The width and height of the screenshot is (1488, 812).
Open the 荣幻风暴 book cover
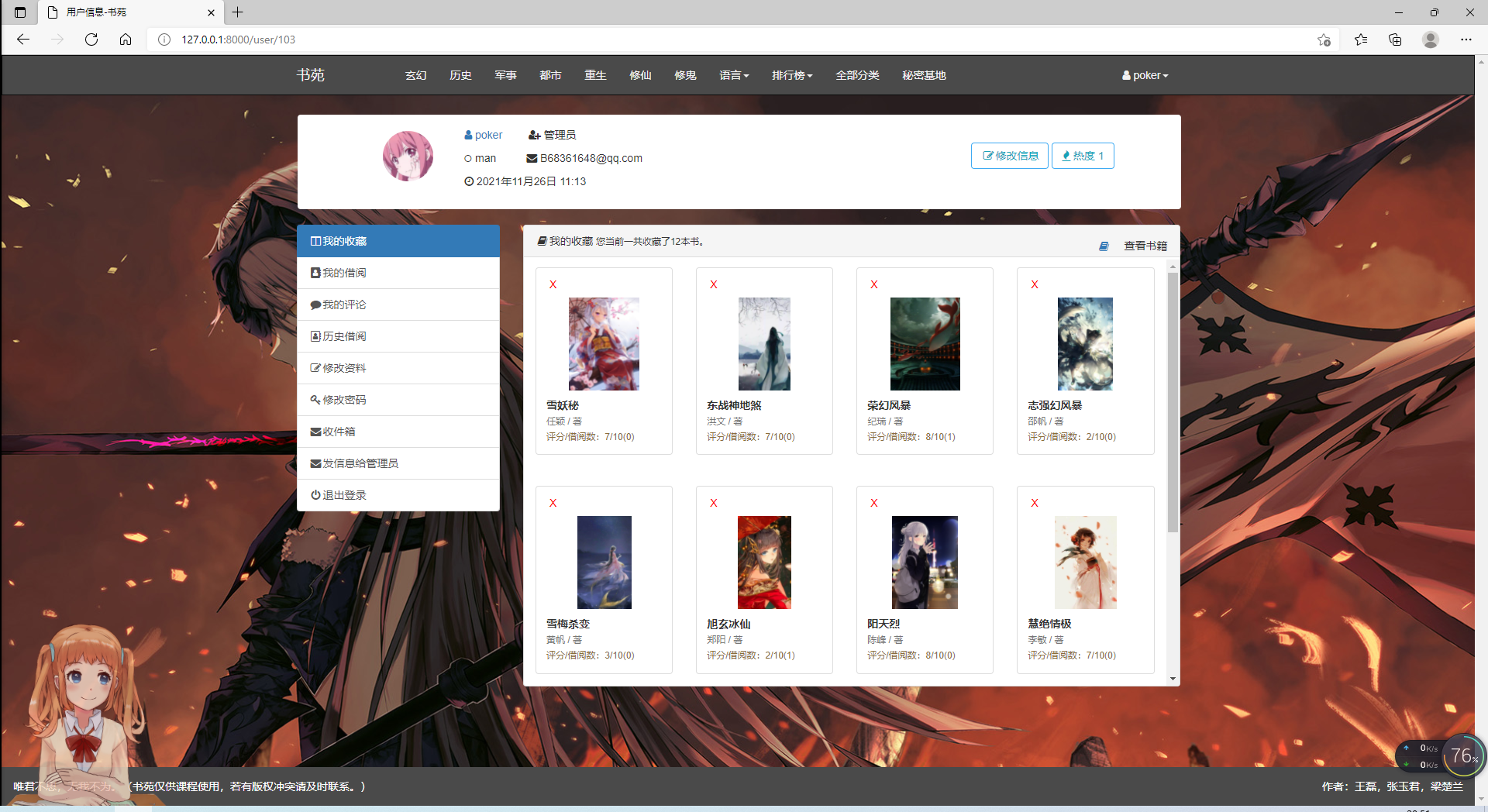click(925, 344)
